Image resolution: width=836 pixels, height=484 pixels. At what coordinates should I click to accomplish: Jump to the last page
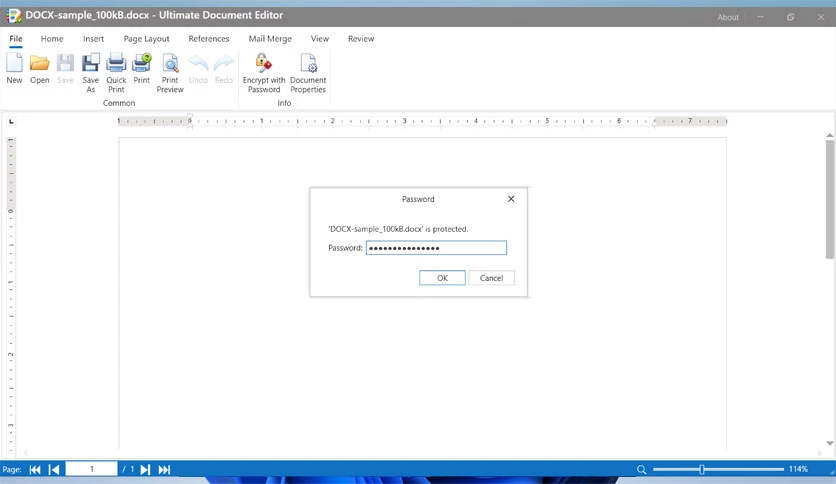(x=164, y=470)
